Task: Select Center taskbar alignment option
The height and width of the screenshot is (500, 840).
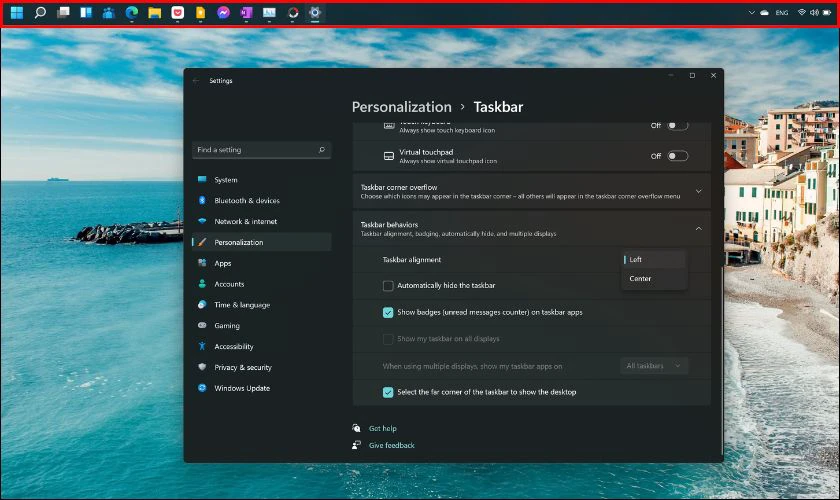Action: tap(654, 279)
